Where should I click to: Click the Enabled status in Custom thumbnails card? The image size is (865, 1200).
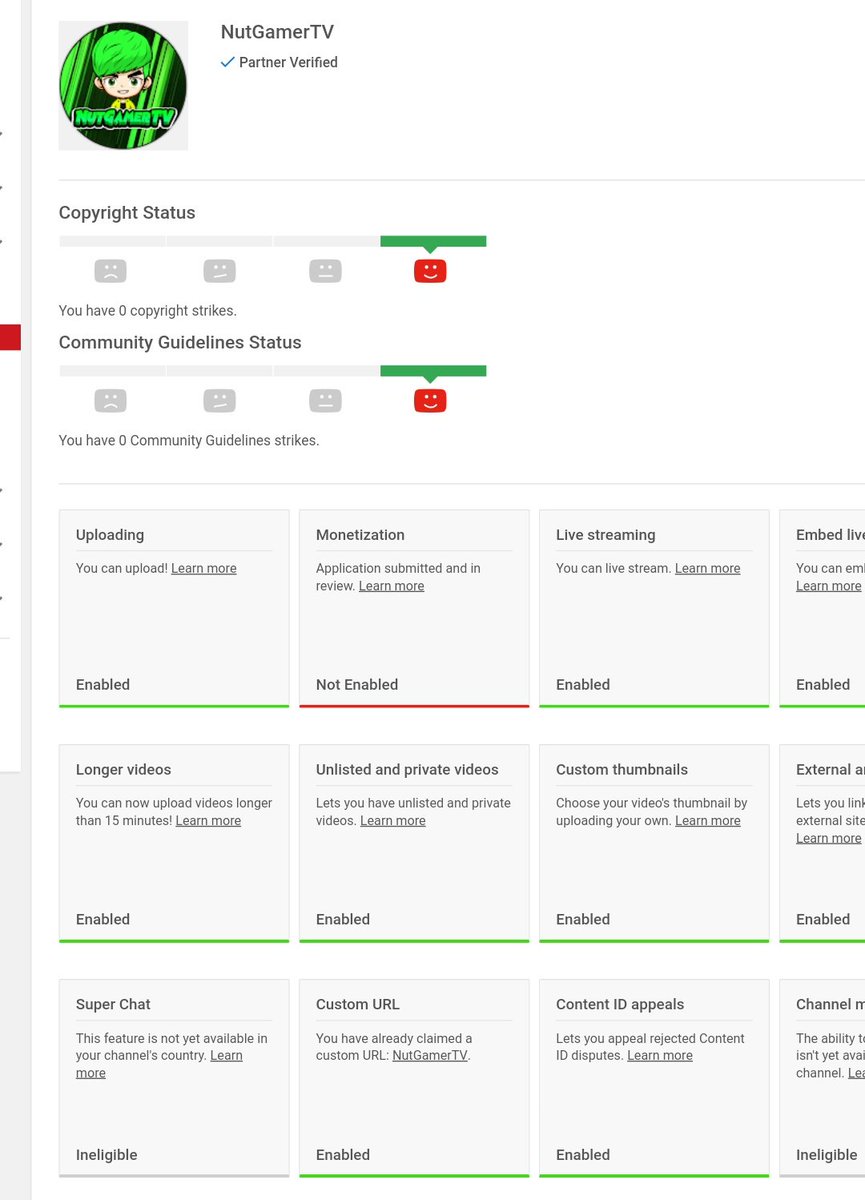click(x=583, y=920)
